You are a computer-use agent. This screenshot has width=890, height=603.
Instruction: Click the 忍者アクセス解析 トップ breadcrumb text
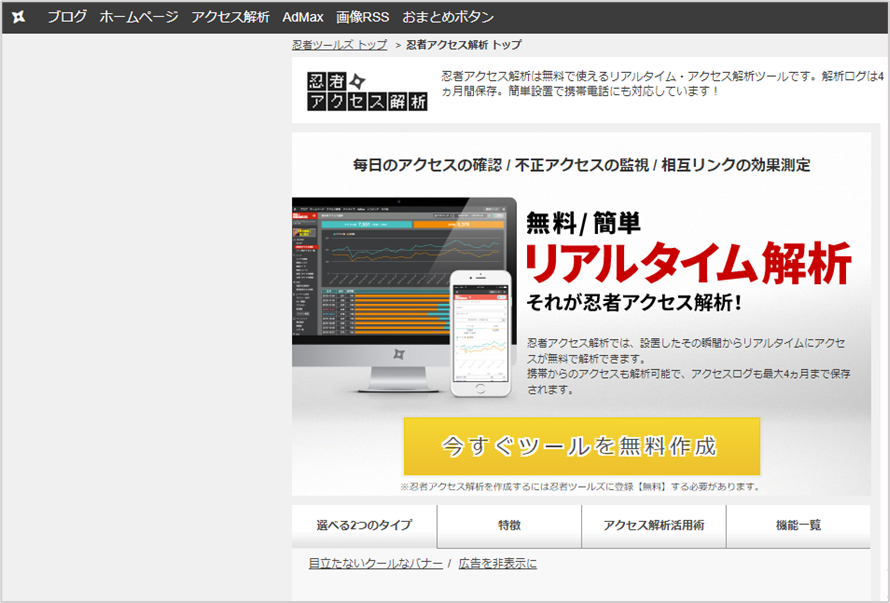464,45
